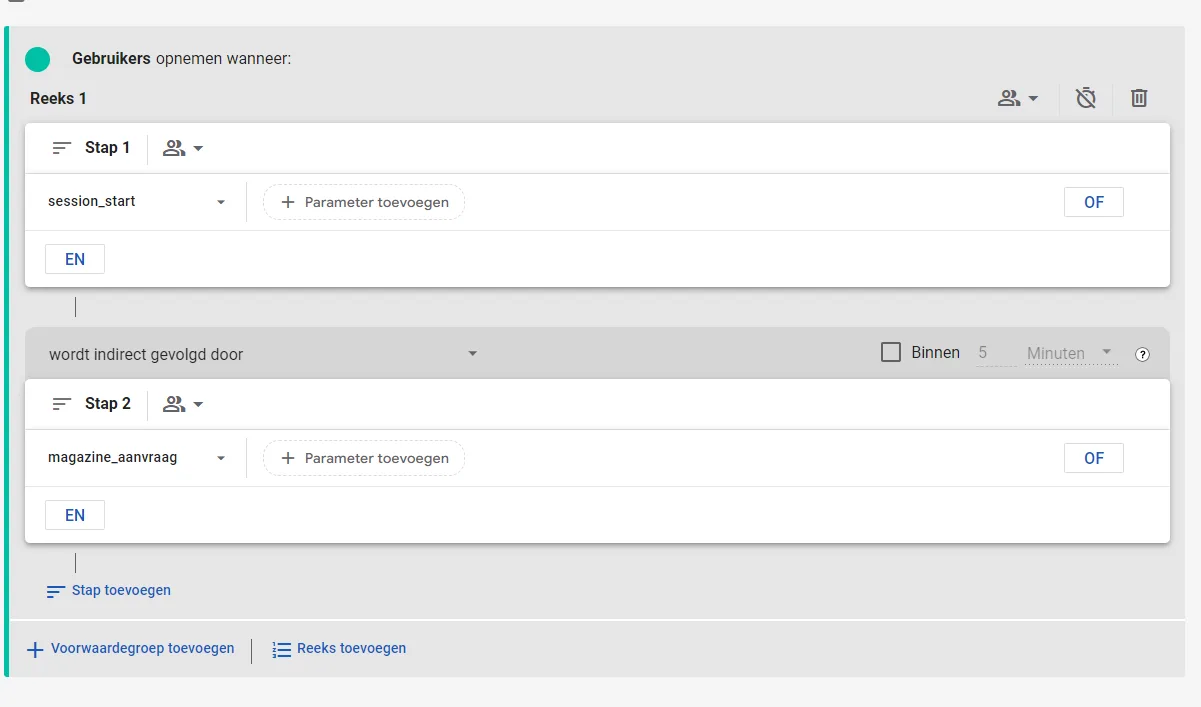Viewport: 1201px width, 707px height.
Task: Click Voorwaardegroep toevoegen
Action: pos(130,649)
